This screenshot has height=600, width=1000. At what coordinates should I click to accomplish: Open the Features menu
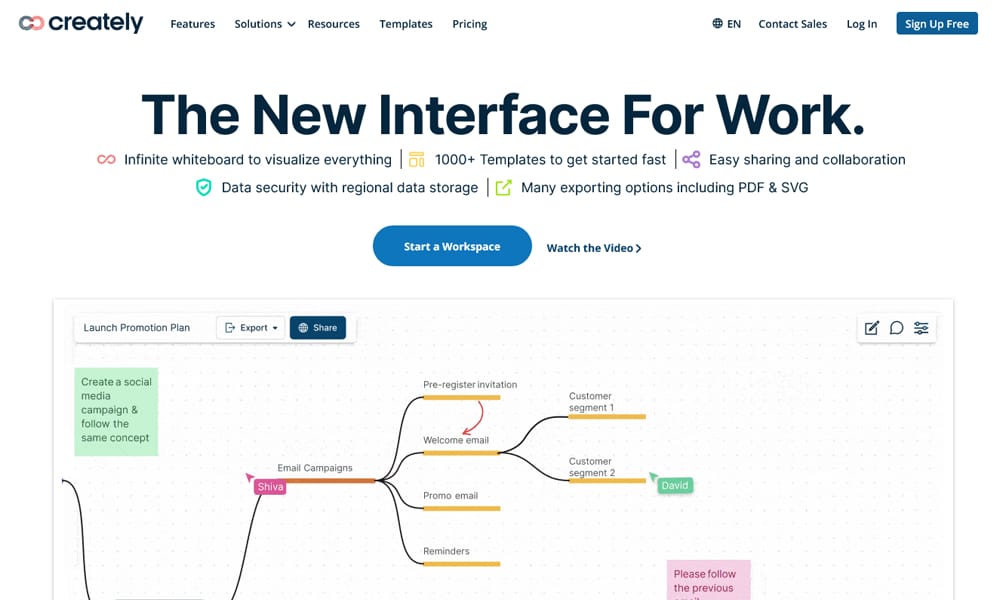tap(193, 24)
